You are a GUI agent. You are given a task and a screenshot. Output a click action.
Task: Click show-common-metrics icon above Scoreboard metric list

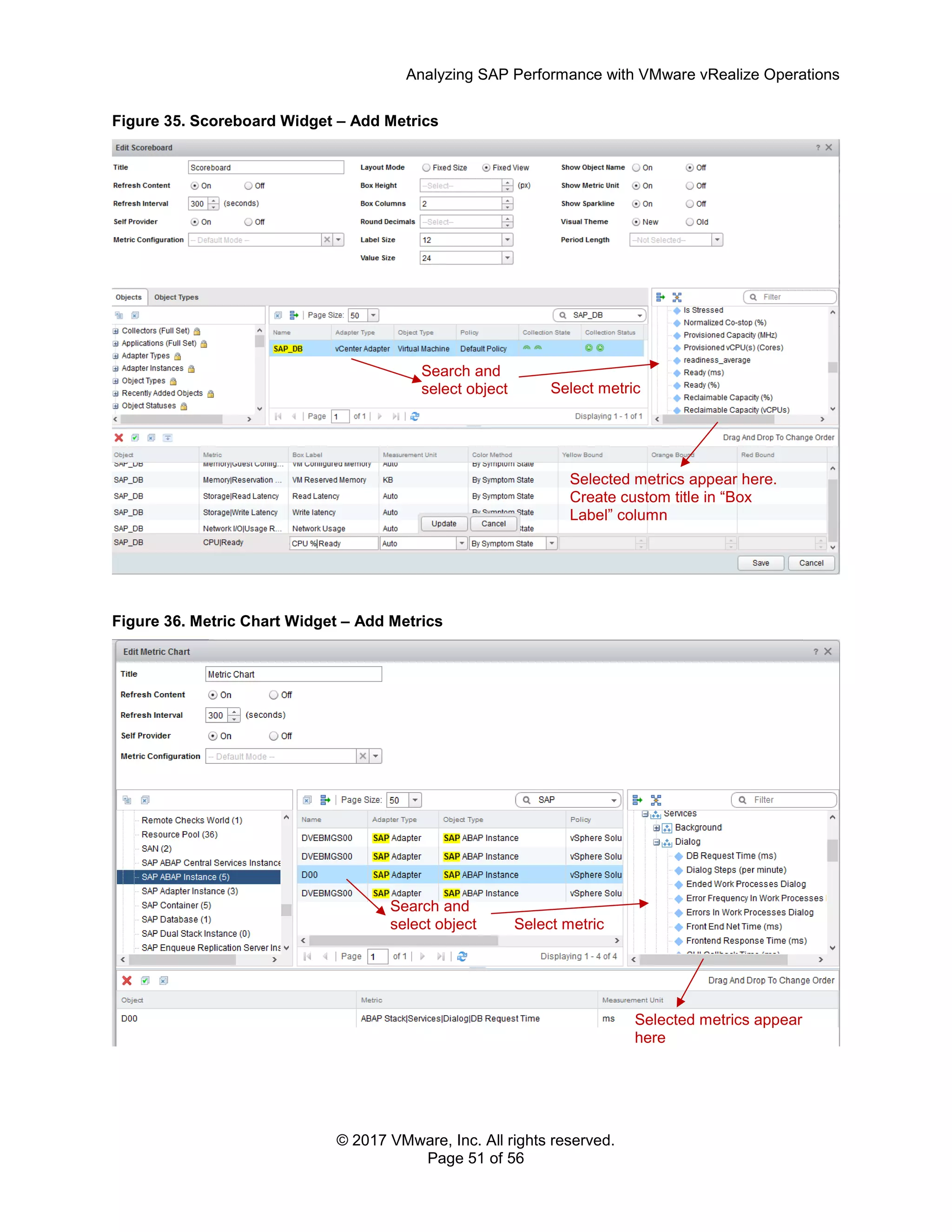677,297
